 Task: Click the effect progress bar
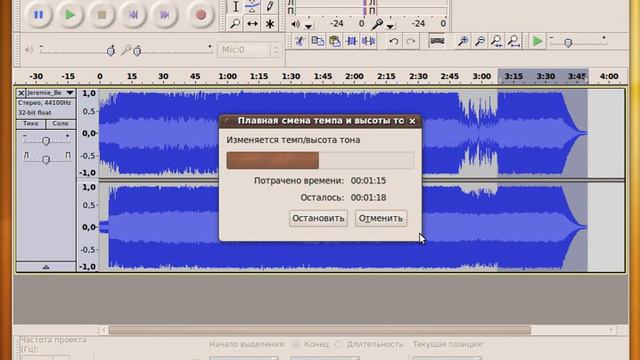click(x=320, y=160)
